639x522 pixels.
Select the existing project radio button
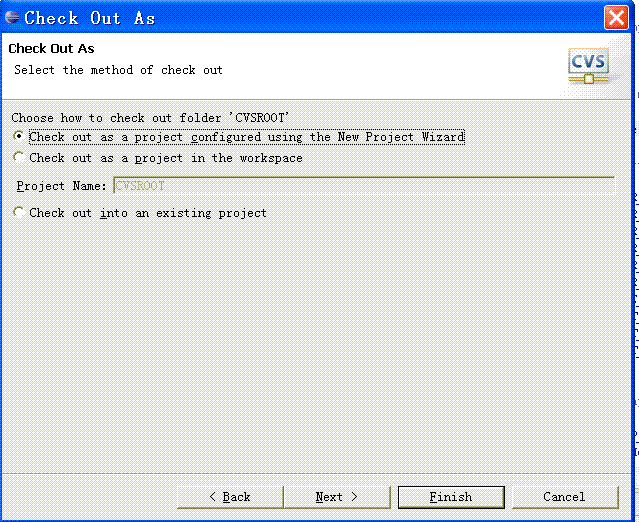[19, 212]
